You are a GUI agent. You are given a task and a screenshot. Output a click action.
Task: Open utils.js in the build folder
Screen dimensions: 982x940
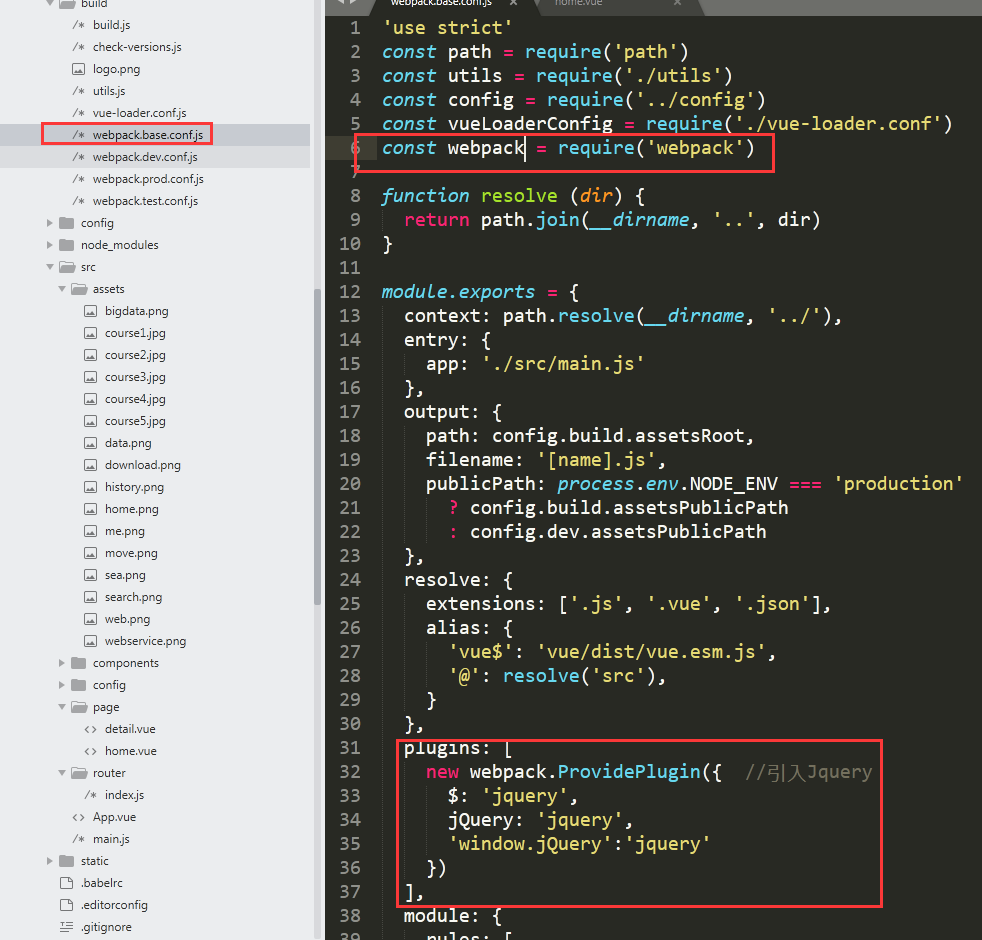point(109,91)
